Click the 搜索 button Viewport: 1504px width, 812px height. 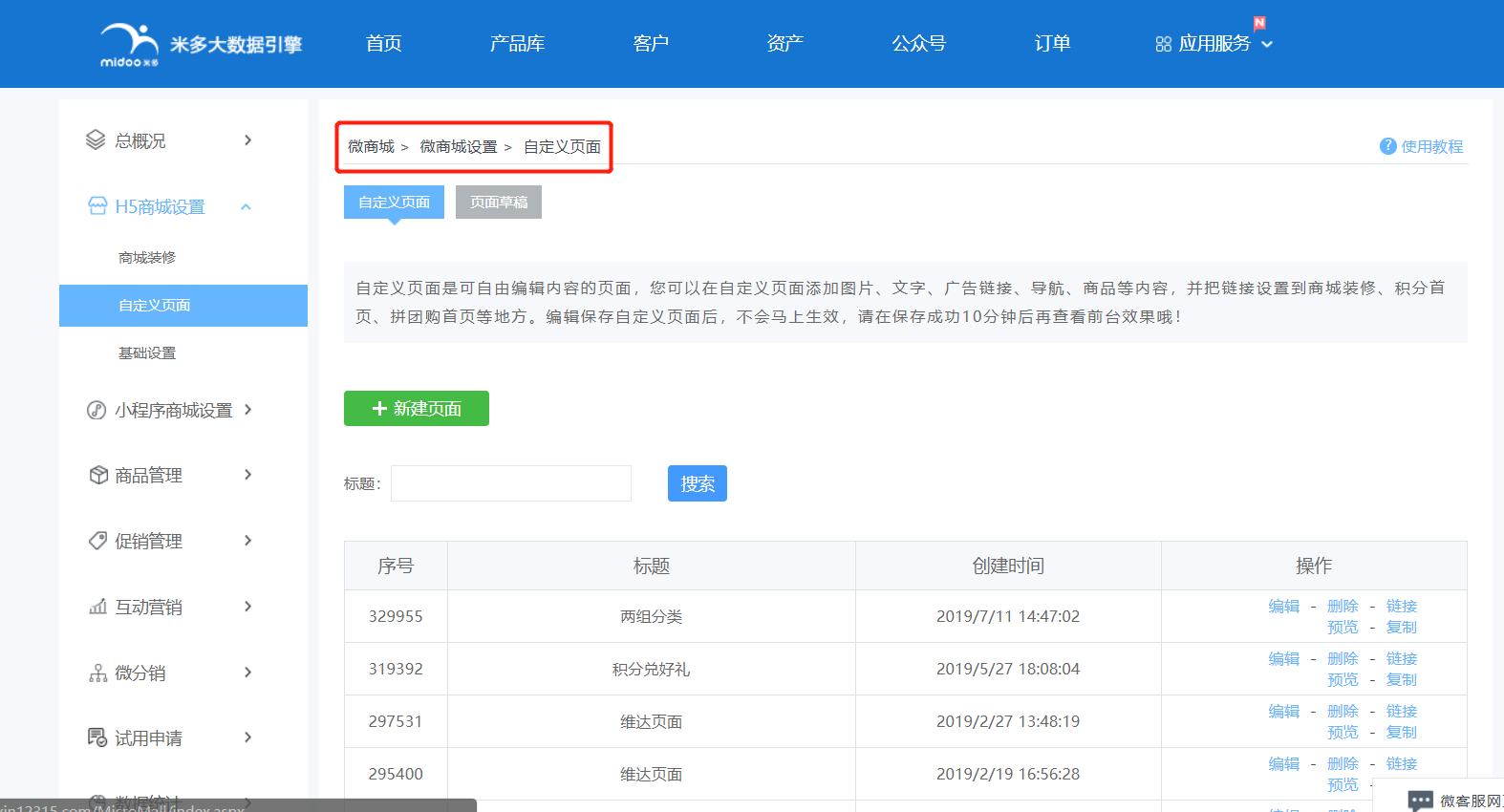[x=698, y=483]
